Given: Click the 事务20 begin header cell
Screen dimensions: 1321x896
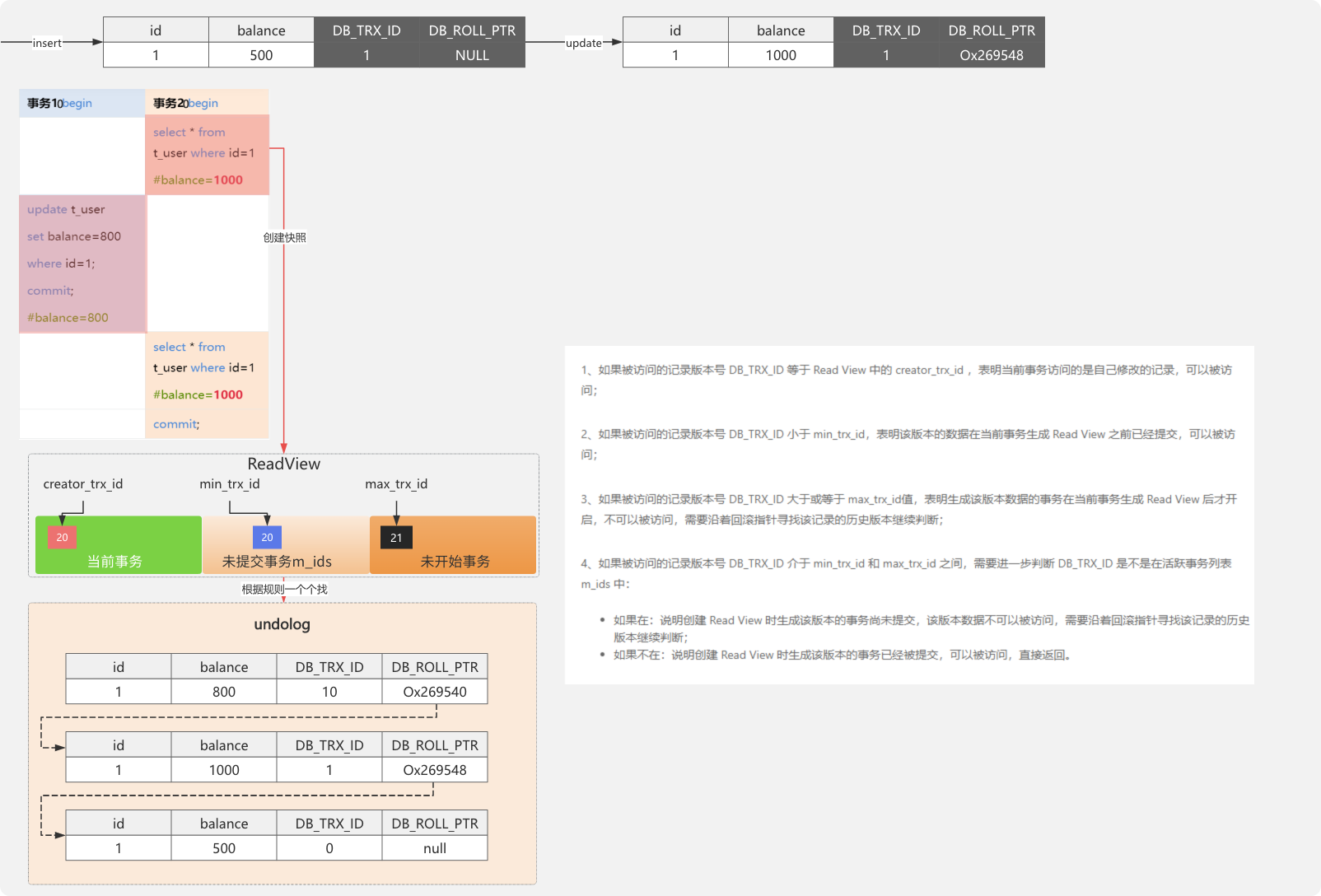Looking at the screenshot, I should (207, 103).
